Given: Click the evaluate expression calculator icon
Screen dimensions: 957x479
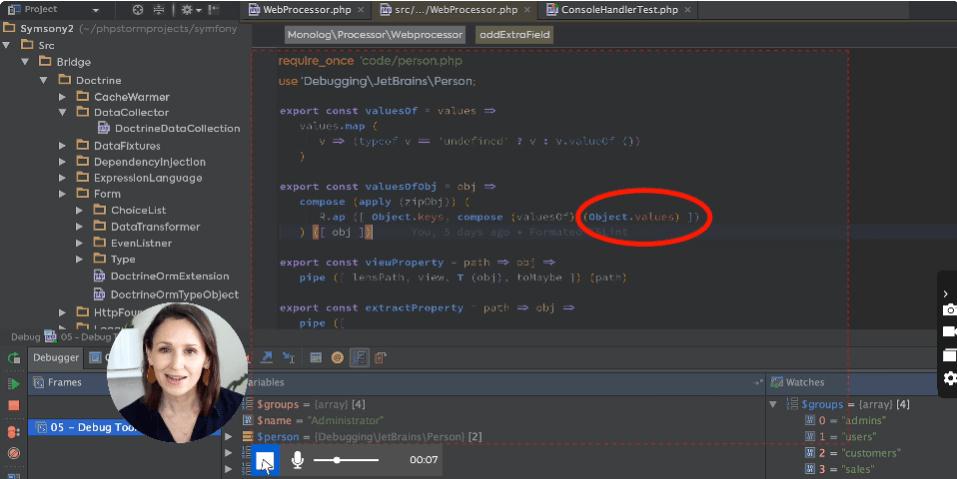Looking at the screenshot, I should (x=316, y=358).
